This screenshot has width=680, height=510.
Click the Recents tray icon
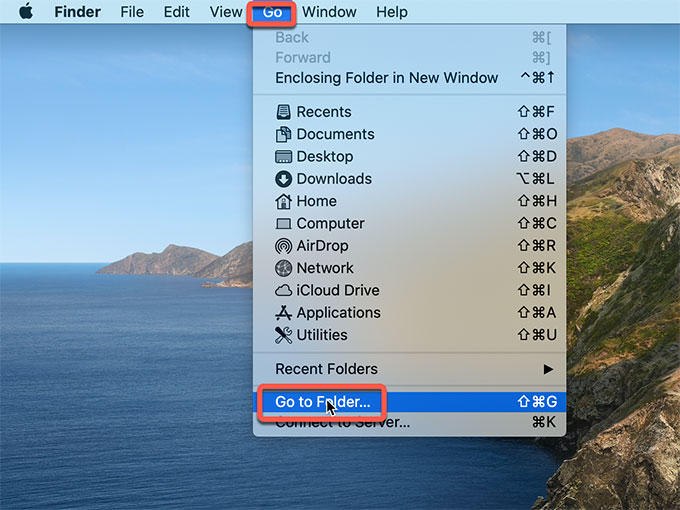(x=283, y=112)
